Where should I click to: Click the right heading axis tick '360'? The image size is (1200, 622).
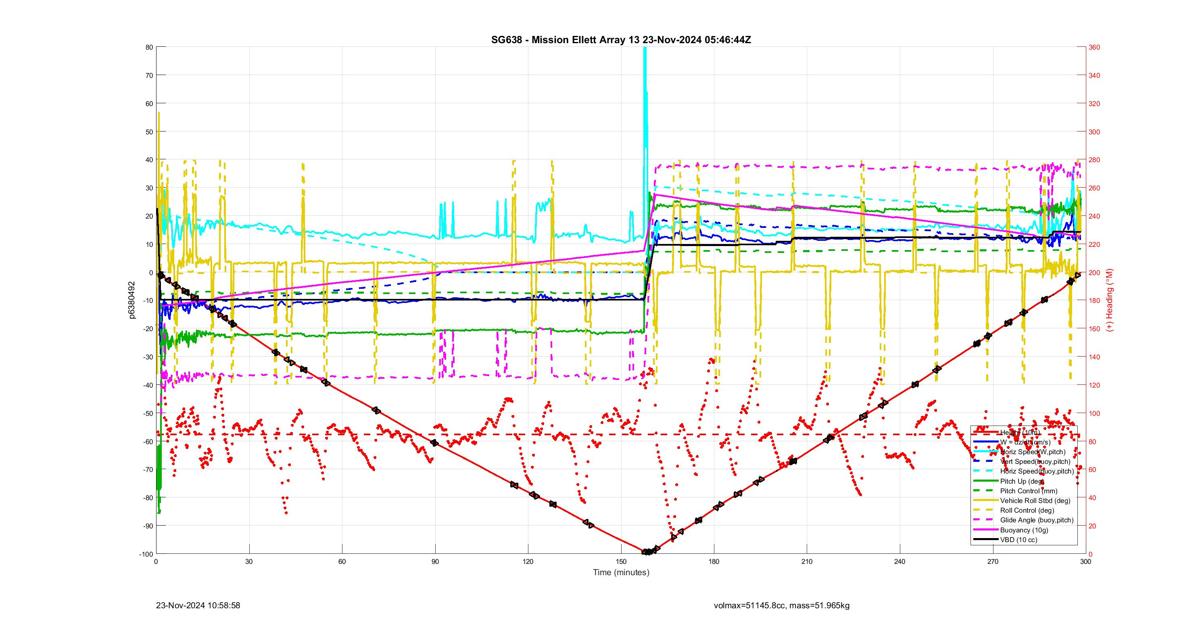(x=1095, y=47)
